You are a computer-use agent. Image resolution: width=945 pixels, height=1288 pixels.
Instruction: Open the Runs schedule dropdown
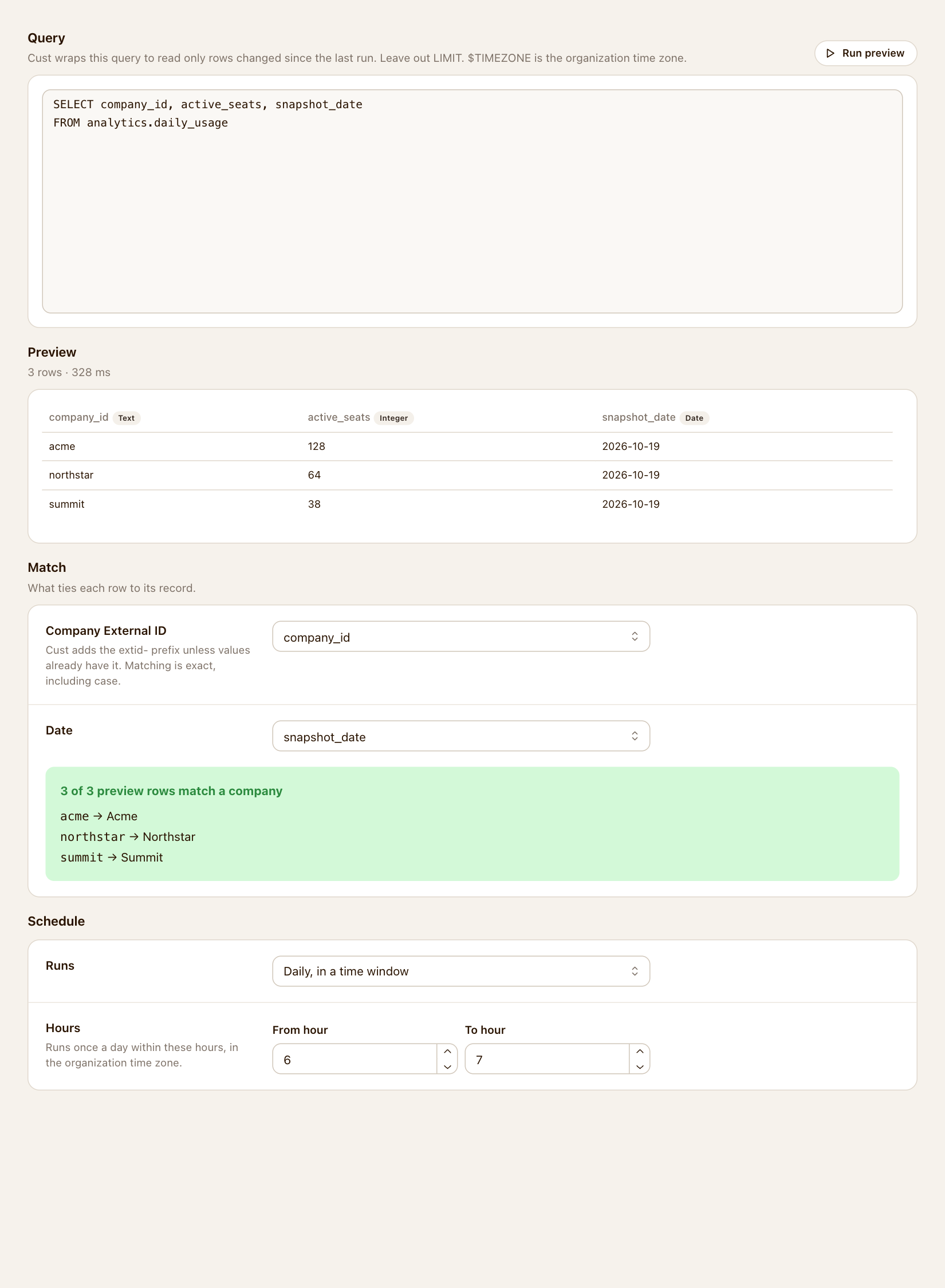coord(461,971)
